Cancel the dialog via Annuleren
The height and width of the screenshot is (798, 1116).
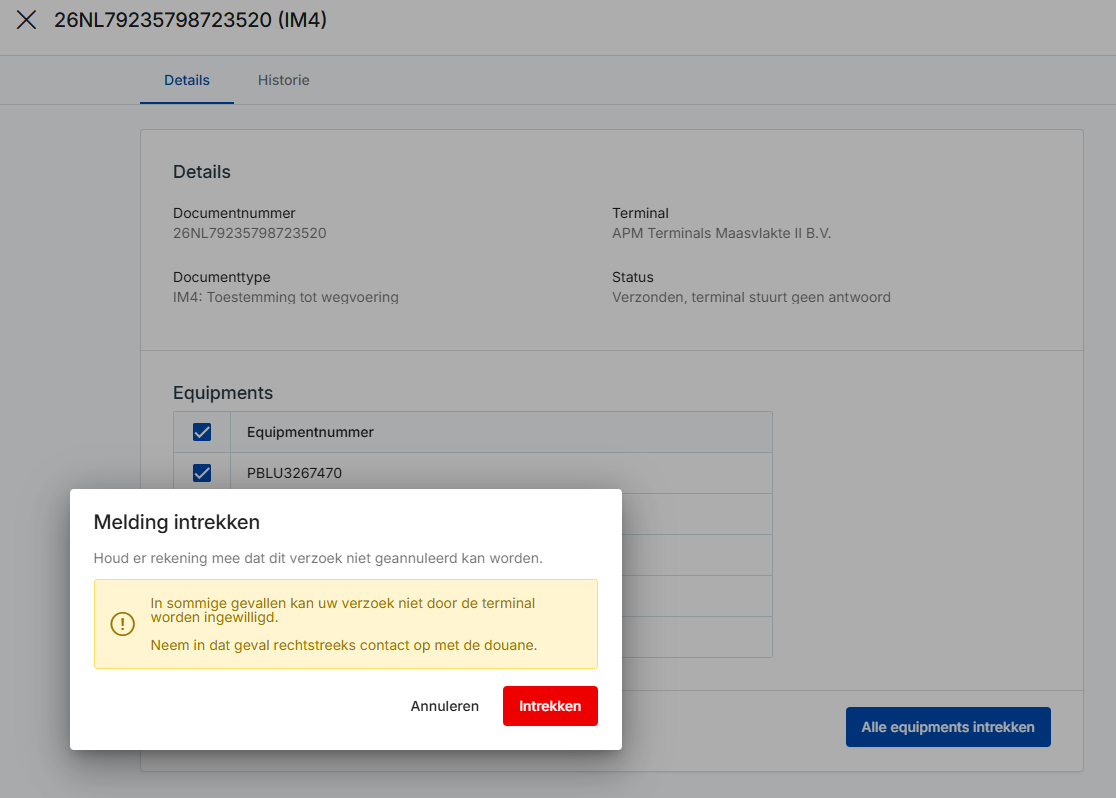point(445,706)
